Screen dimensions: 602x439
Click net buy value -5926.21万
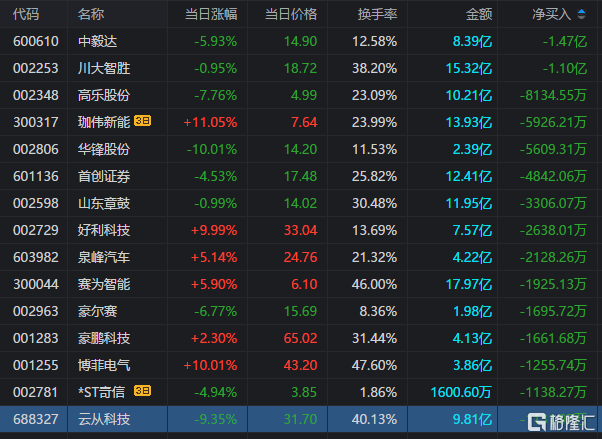point(553,122)
